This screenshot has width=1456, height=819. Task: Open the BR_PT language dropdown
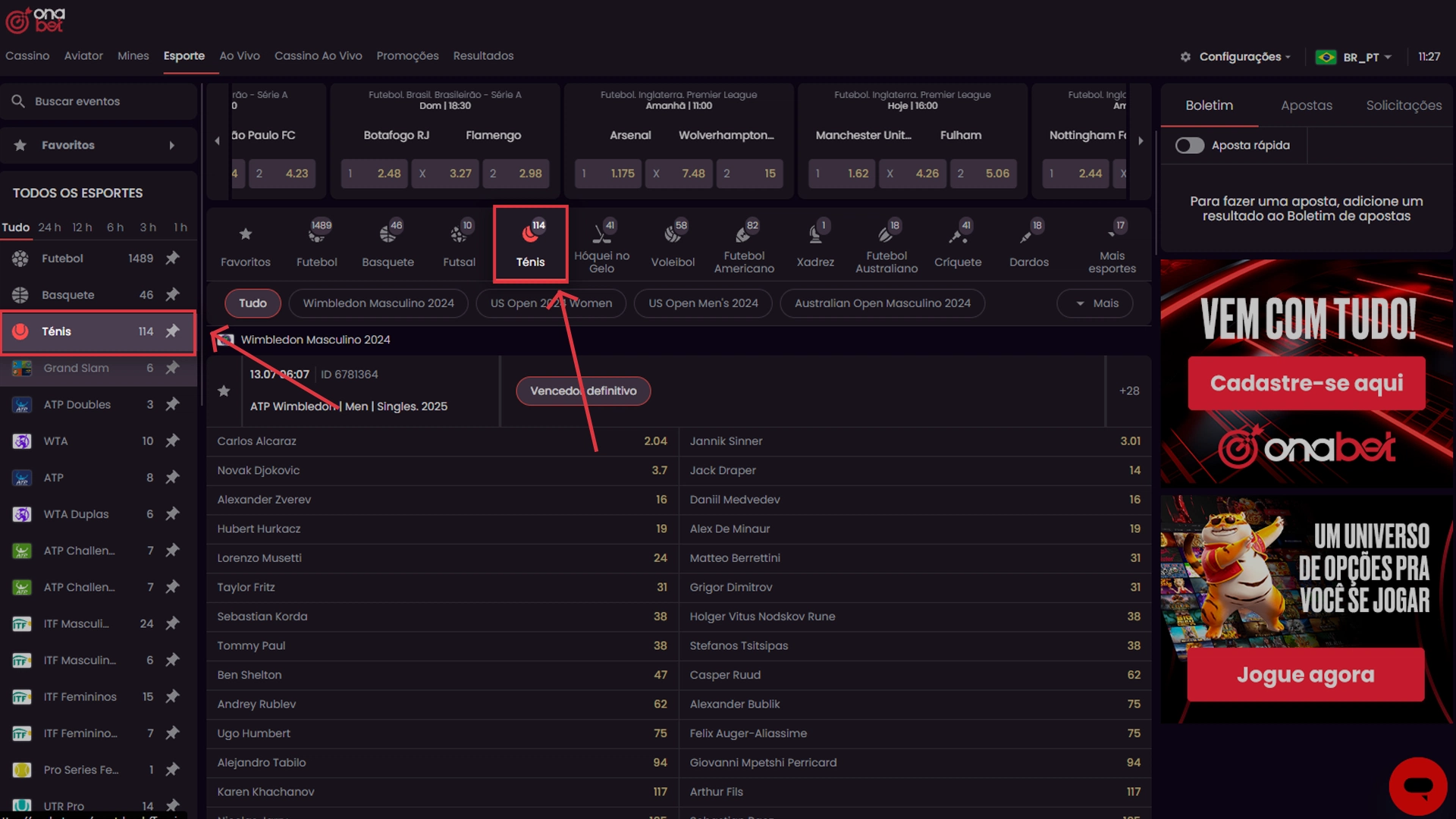tap(1354, 57)
